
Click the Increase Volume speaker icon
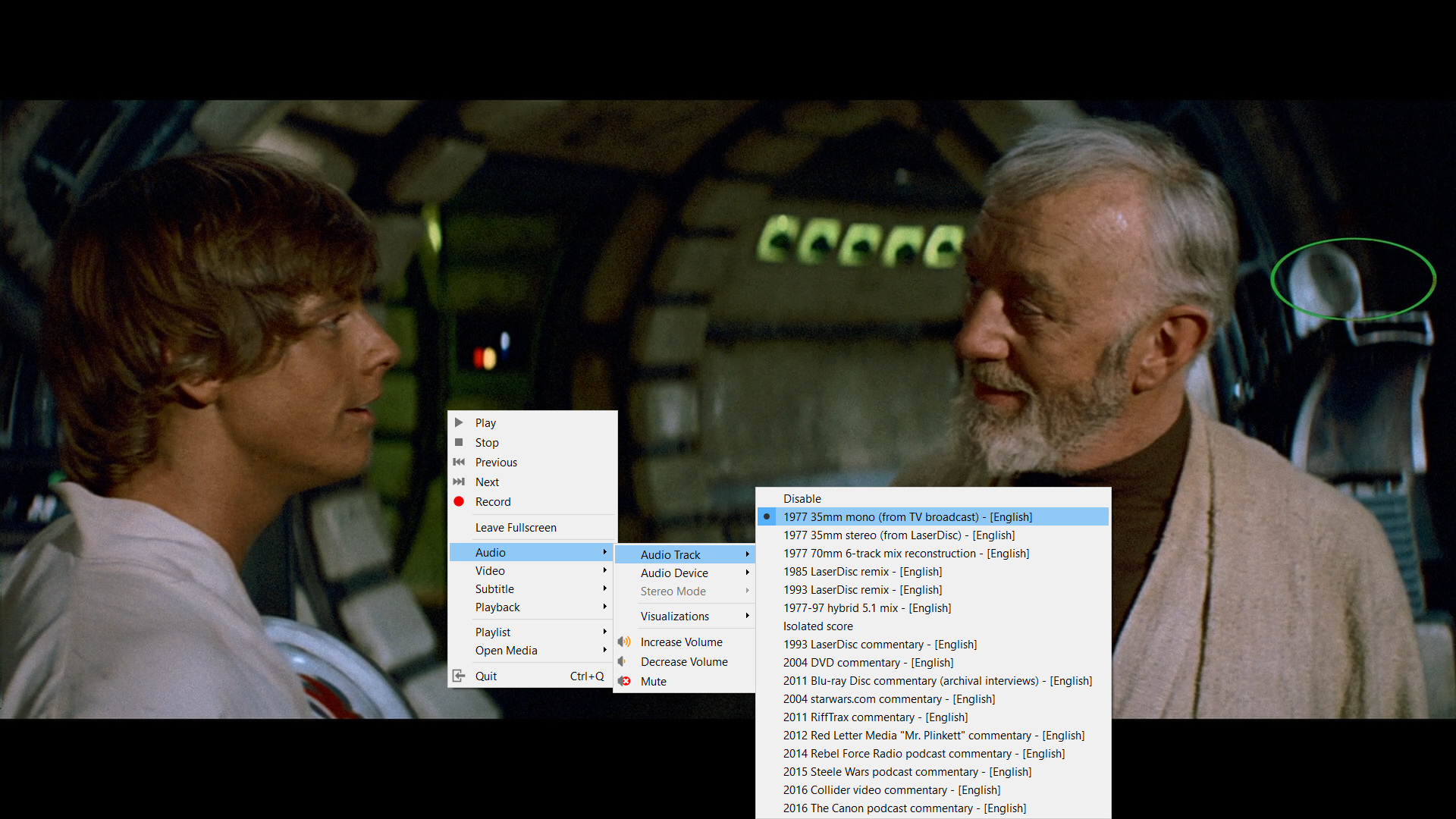pos(624,642)
